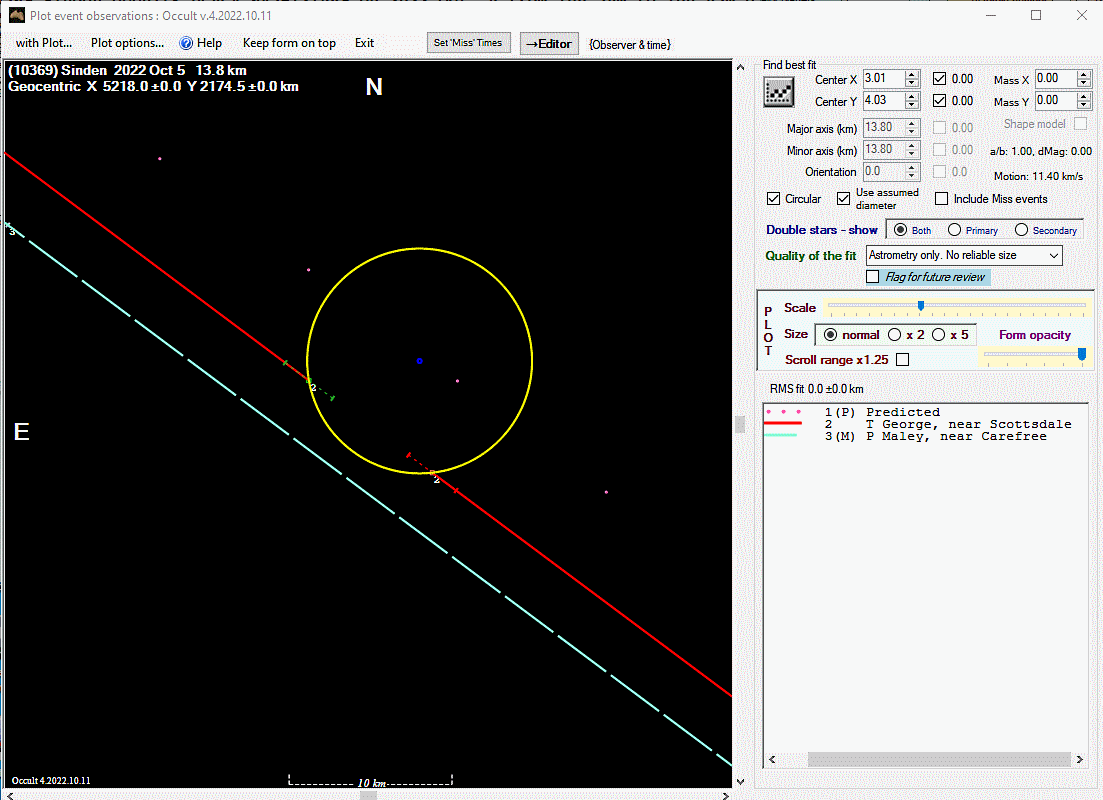Viewport: 1103px width, 800px height.
Task: Select Secondary double star radio
Action: coord(1021,229)
